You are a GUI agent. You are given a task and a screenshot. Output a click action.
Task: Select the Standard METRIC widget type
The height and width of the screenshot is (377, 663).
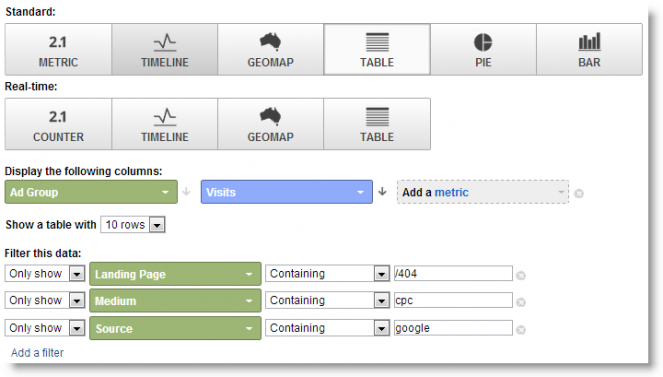tap(58, 49)
